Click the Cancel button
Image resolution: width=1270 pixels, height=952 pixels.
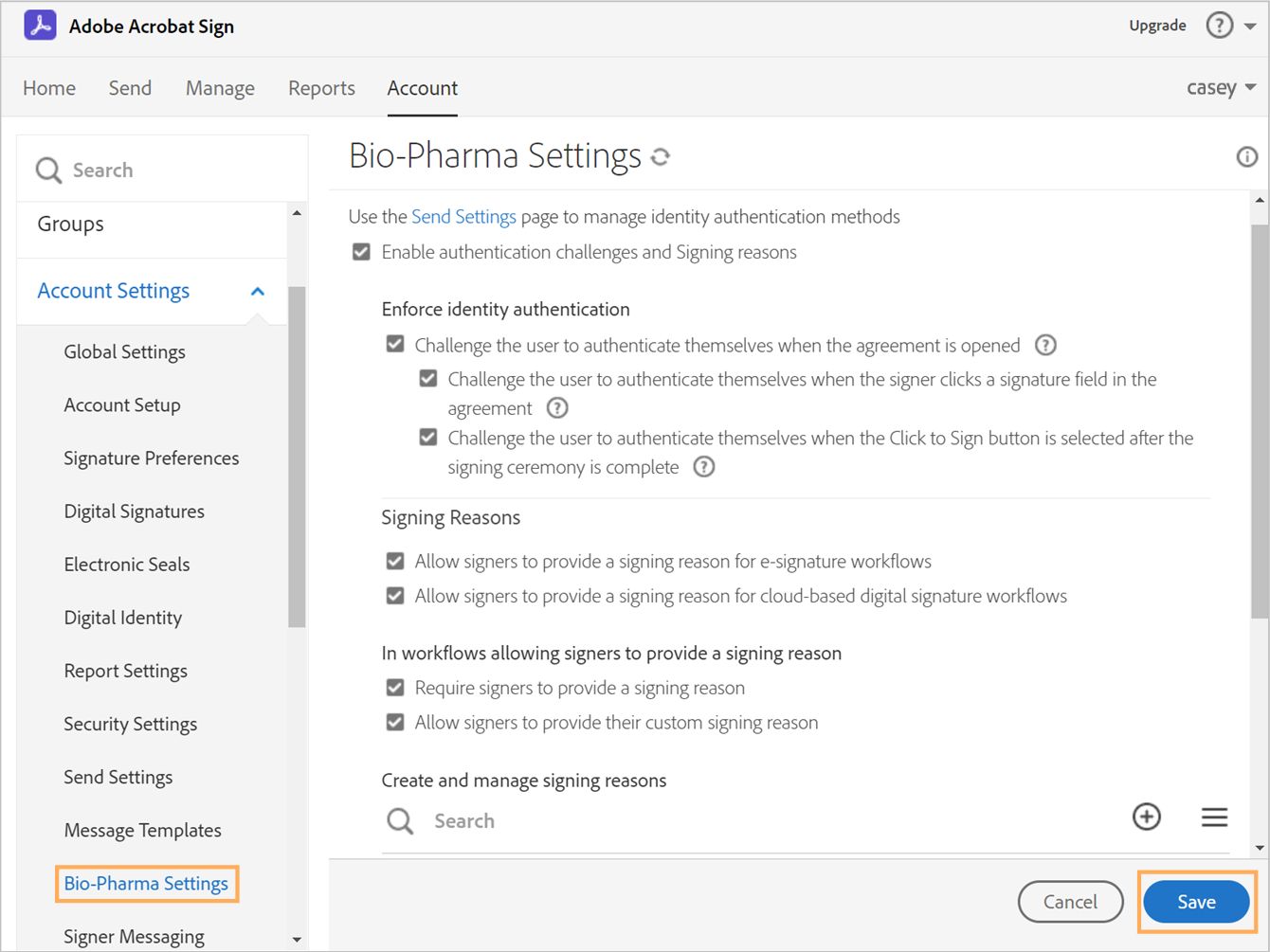point(1070,902)
